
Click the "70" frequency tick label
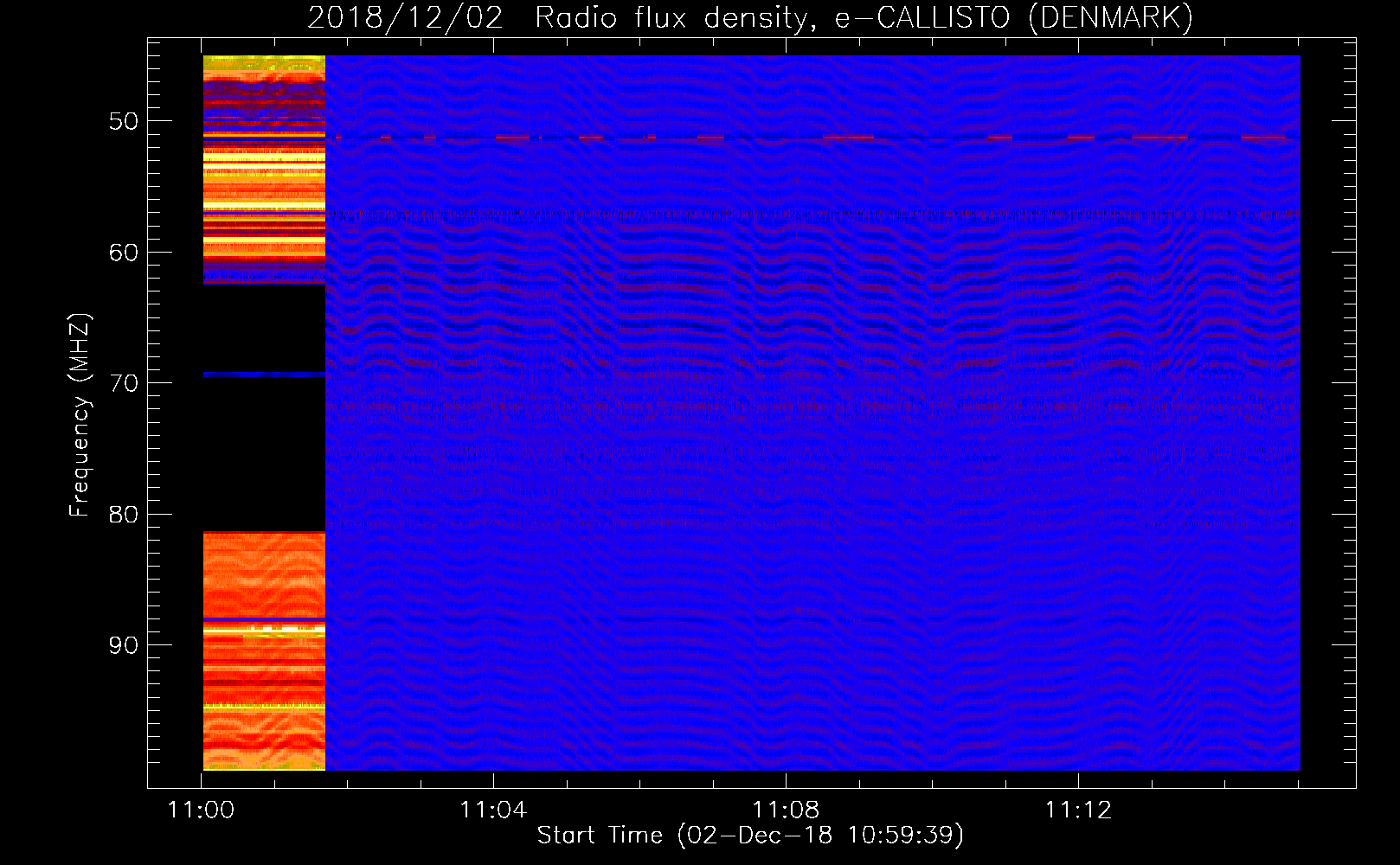pos(124,383)
